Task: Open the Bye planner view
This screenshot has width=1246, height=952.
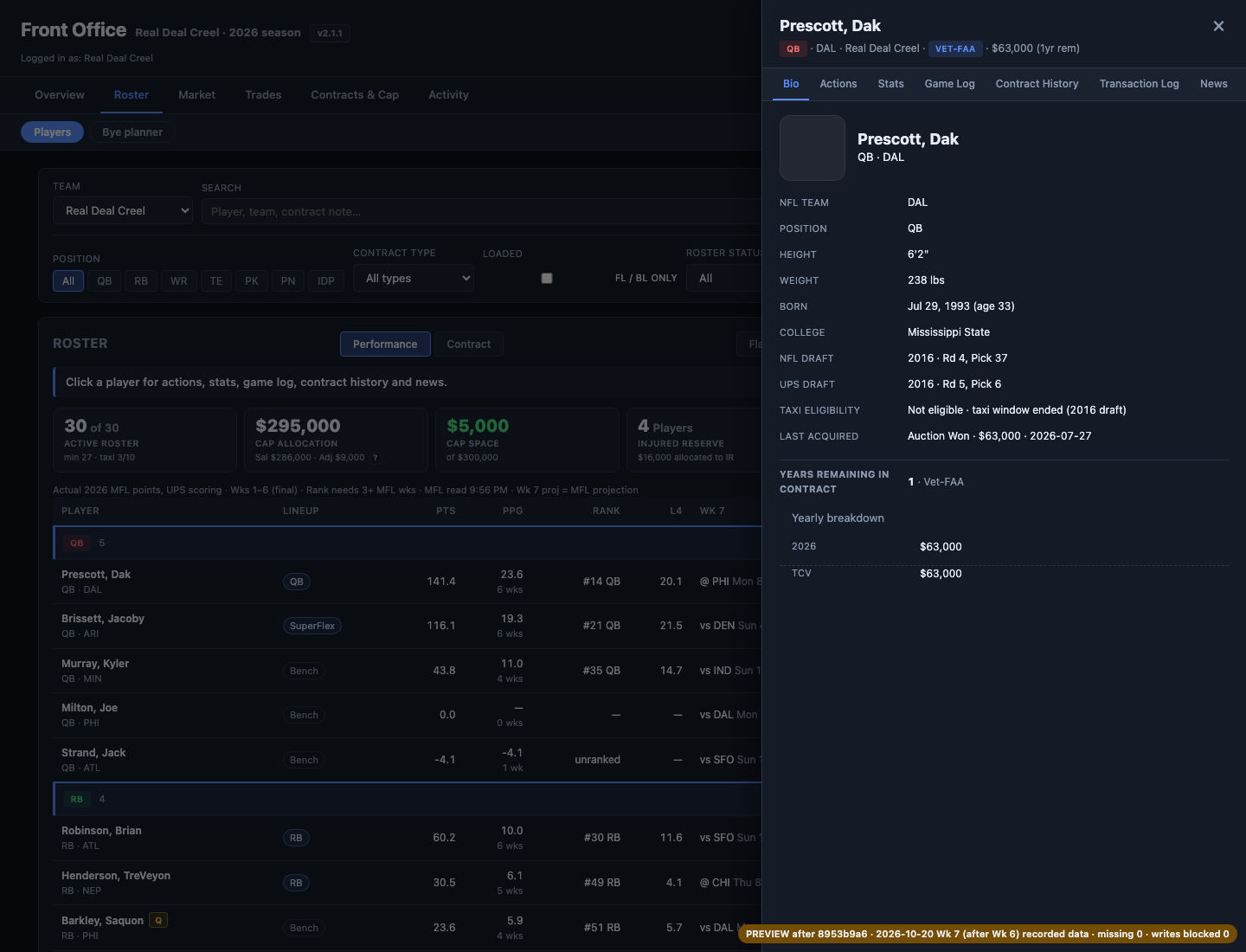Action: click(x=132, y=132)
